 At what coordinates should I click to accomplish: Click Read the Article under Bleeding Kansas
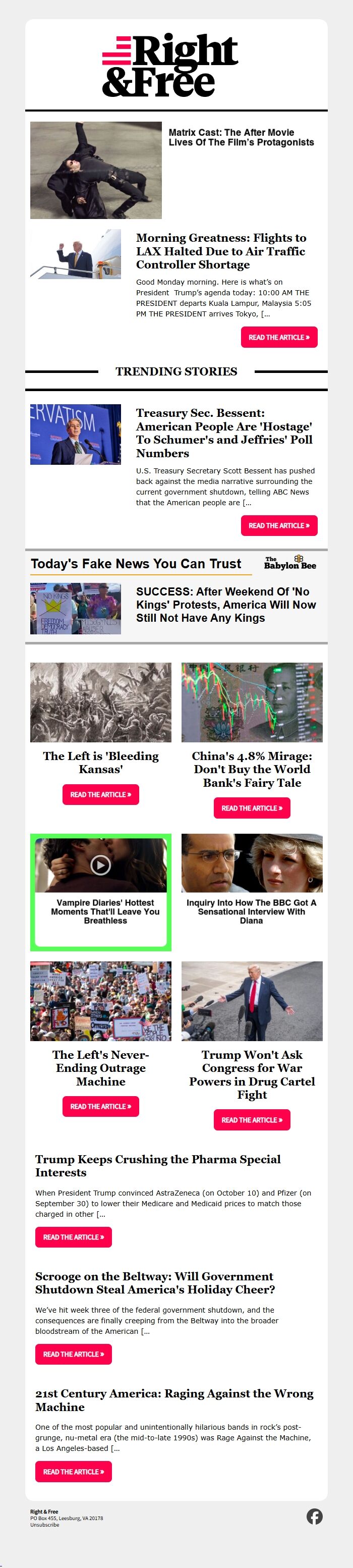[x=100, y=794]
